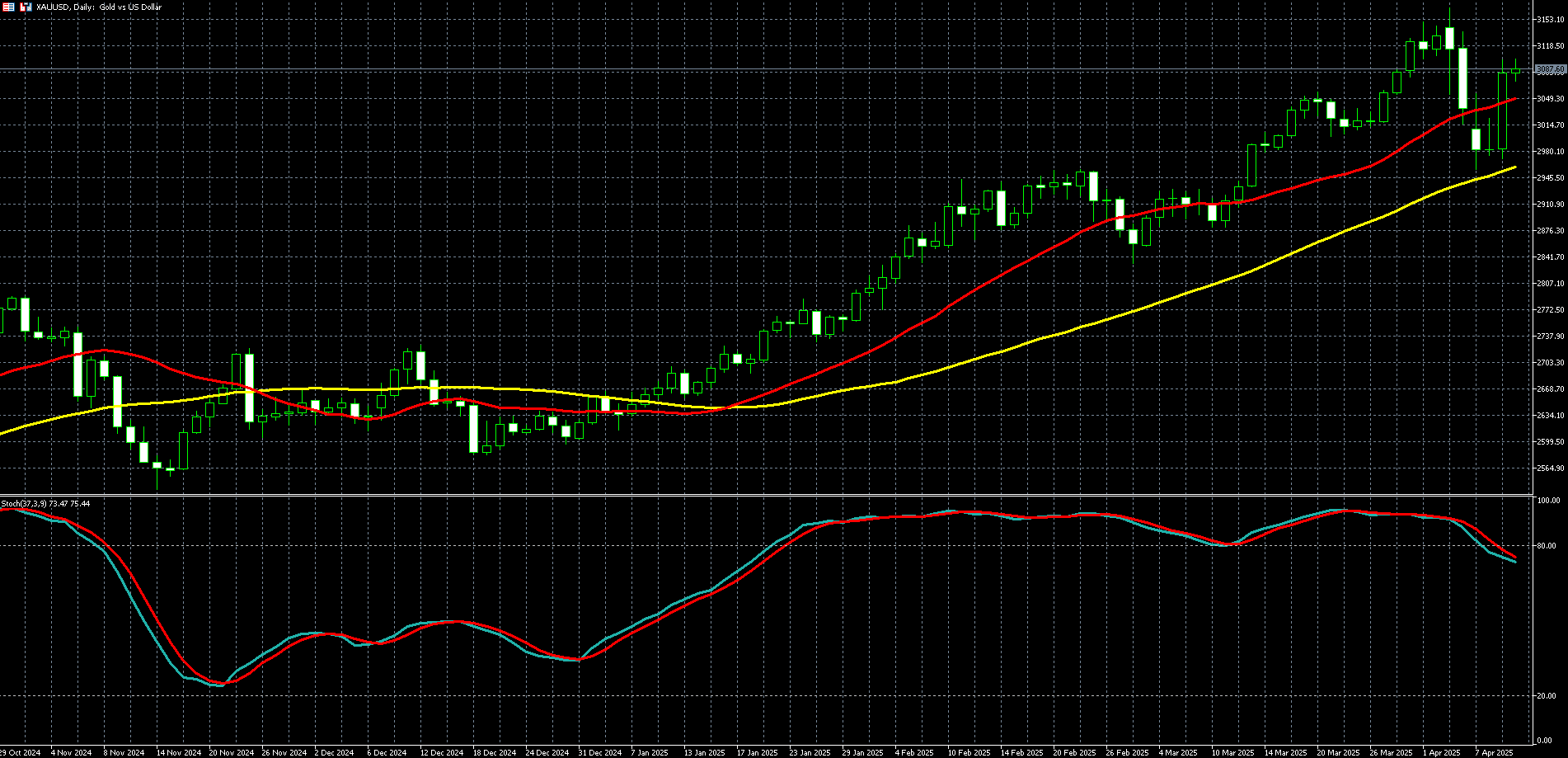Grab the divider above the stochastic subwindow
The image size is (1568, 758).
pos(767,495)
